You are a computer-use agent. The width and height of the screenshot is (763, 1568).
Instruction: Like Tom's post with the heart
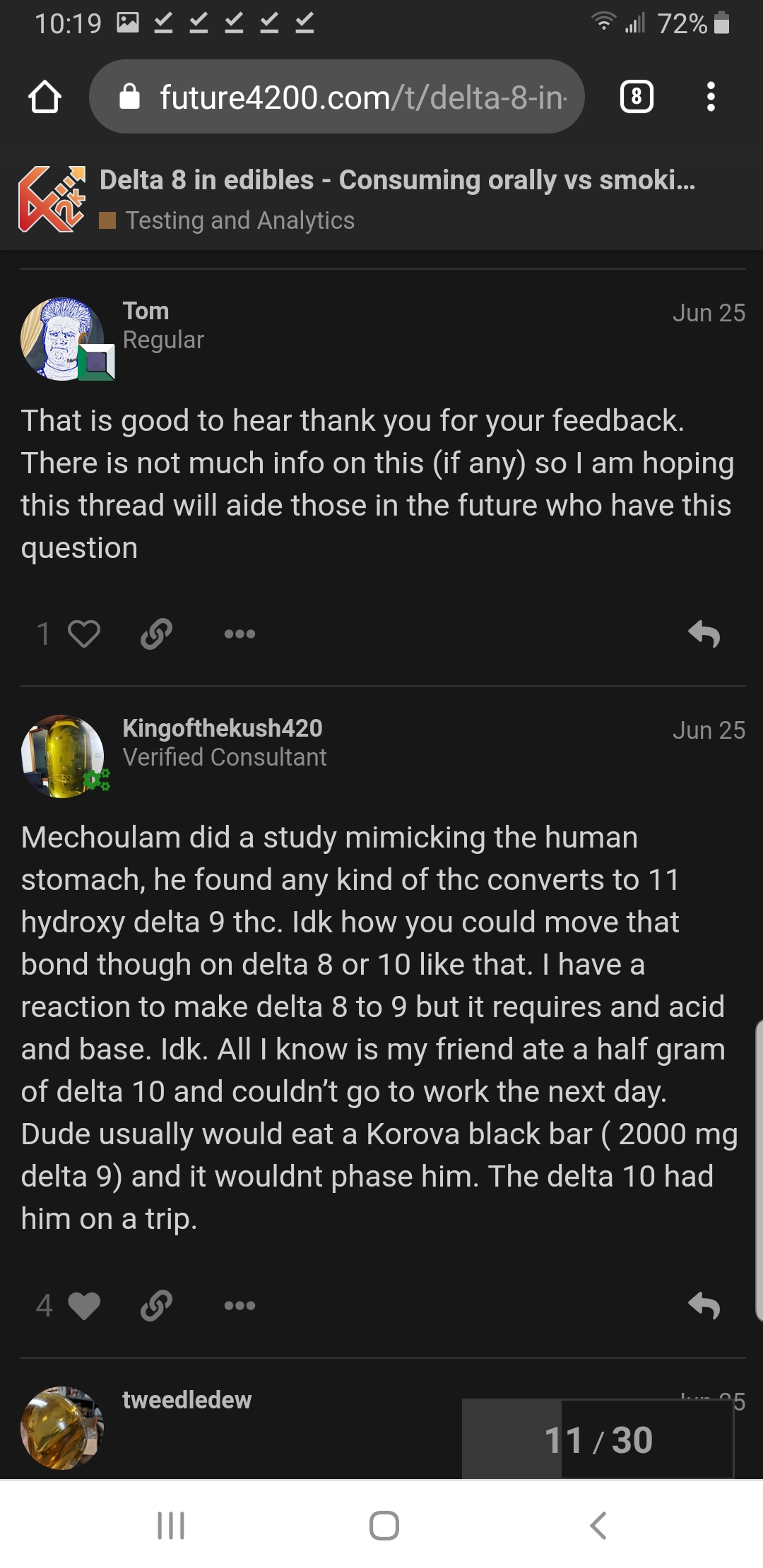coord(84,634)
